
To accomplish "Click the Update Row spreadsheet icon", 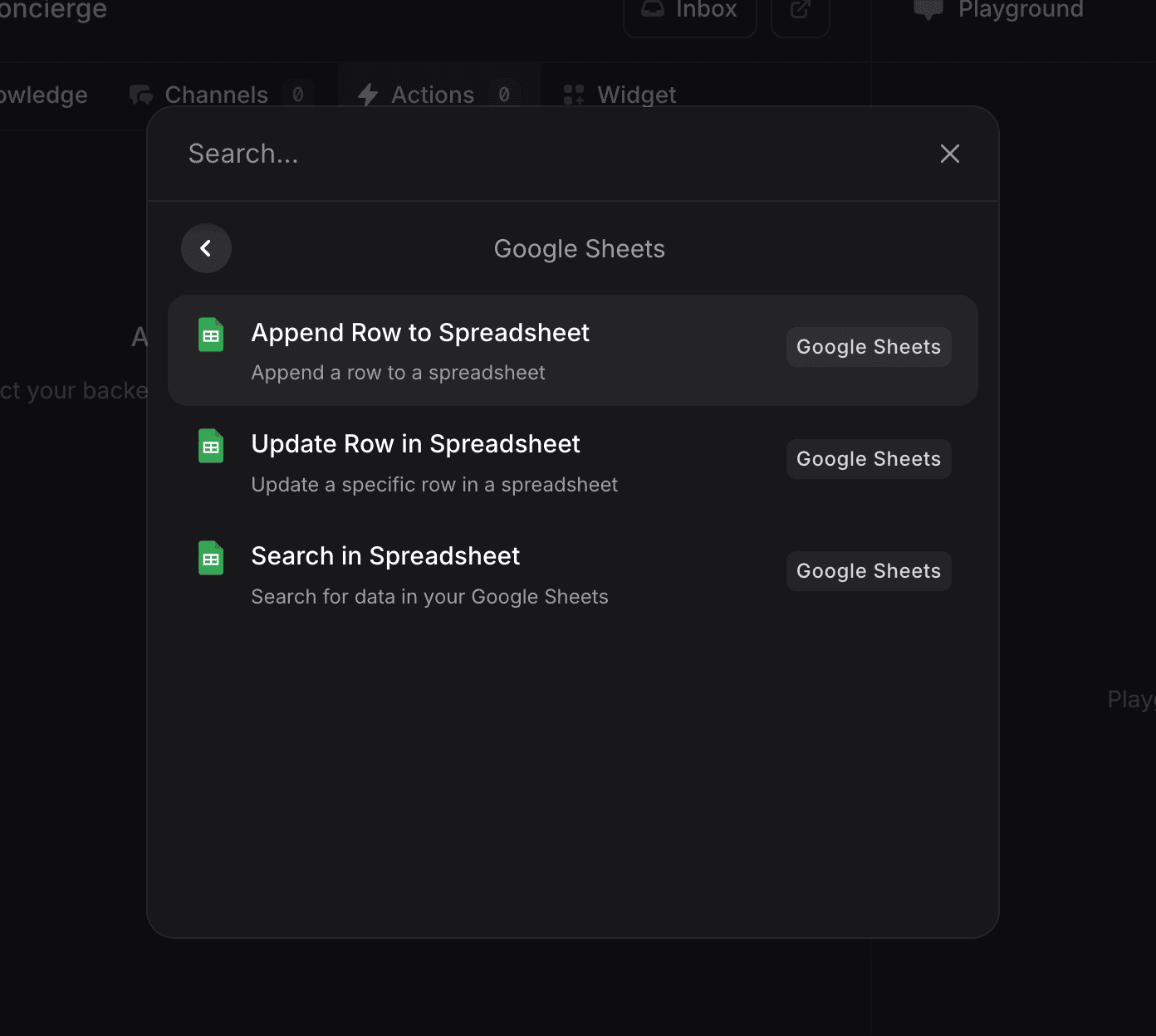I will [211, 446].
